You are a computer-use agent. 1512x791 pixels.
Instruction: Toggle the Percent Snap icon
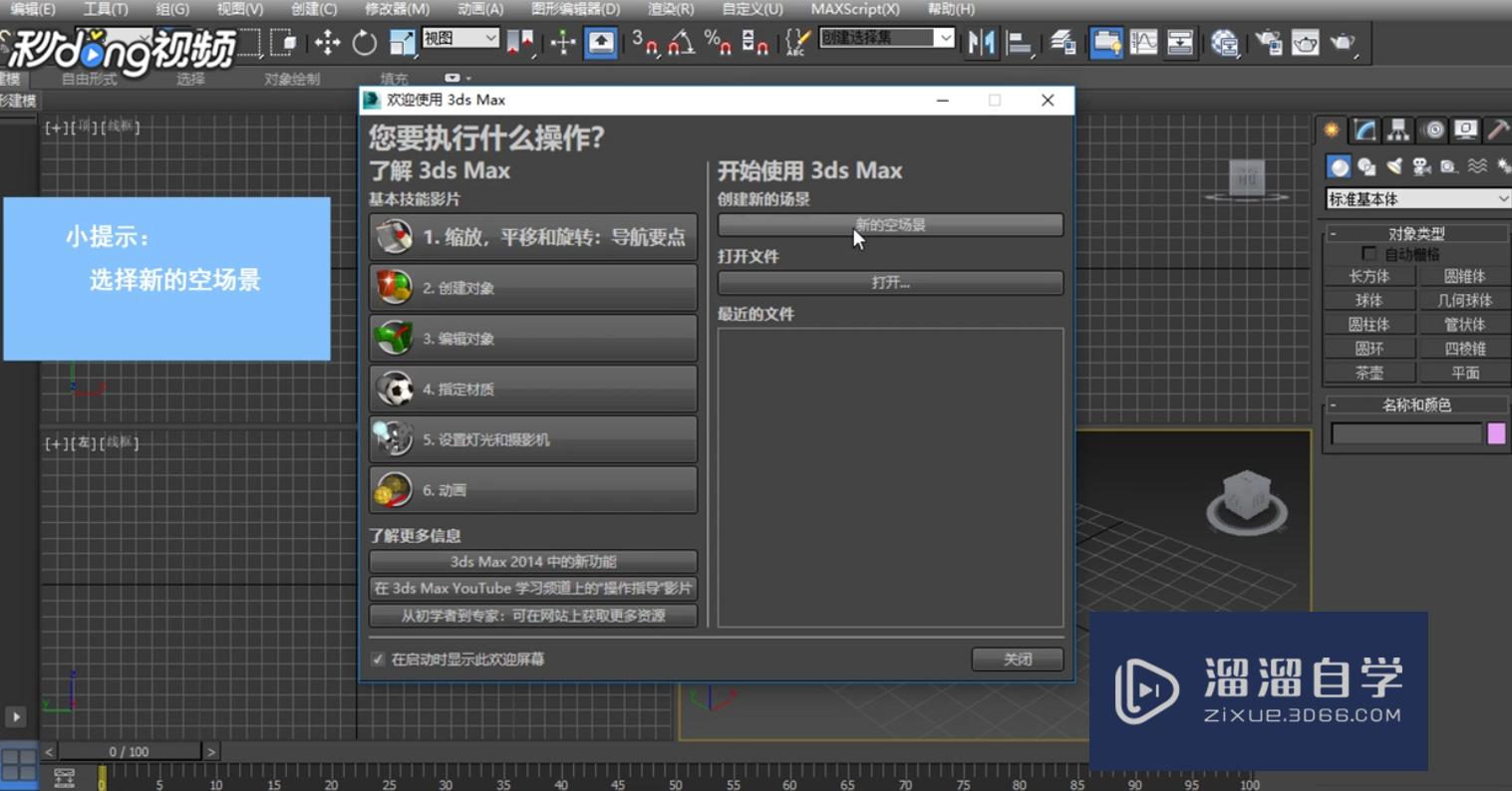tap(718, 42)
